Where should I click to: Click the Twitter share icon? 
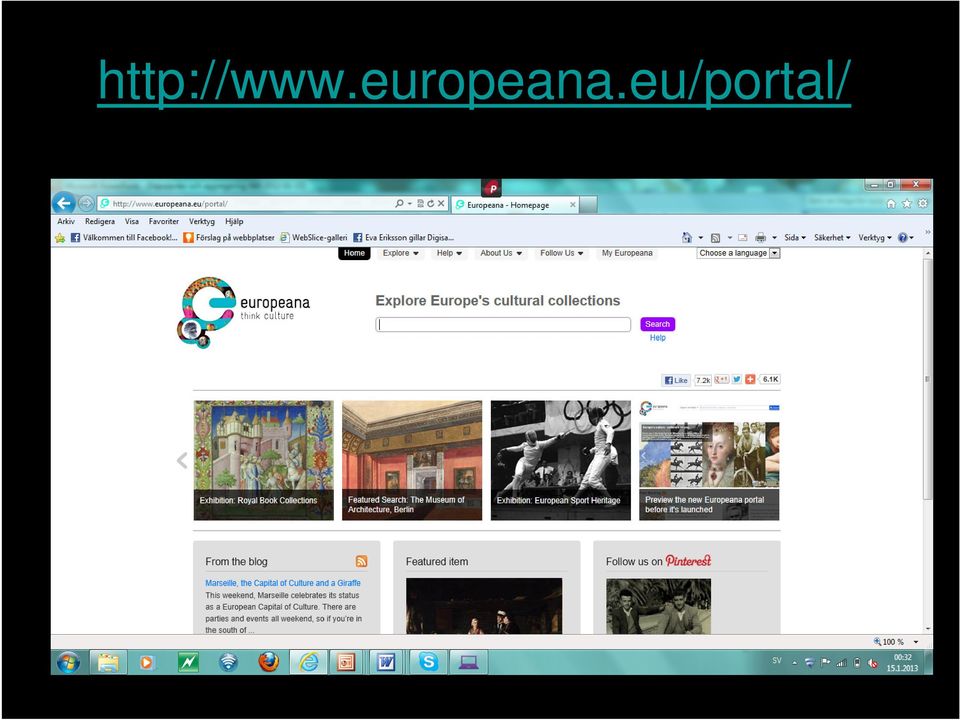(x=737, y=380)
